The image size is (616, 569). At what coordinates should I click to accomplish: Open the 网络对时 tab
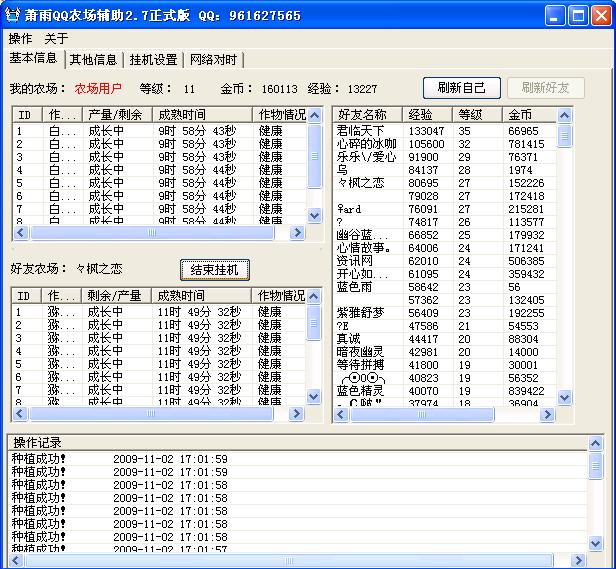(x=213, y=60)
